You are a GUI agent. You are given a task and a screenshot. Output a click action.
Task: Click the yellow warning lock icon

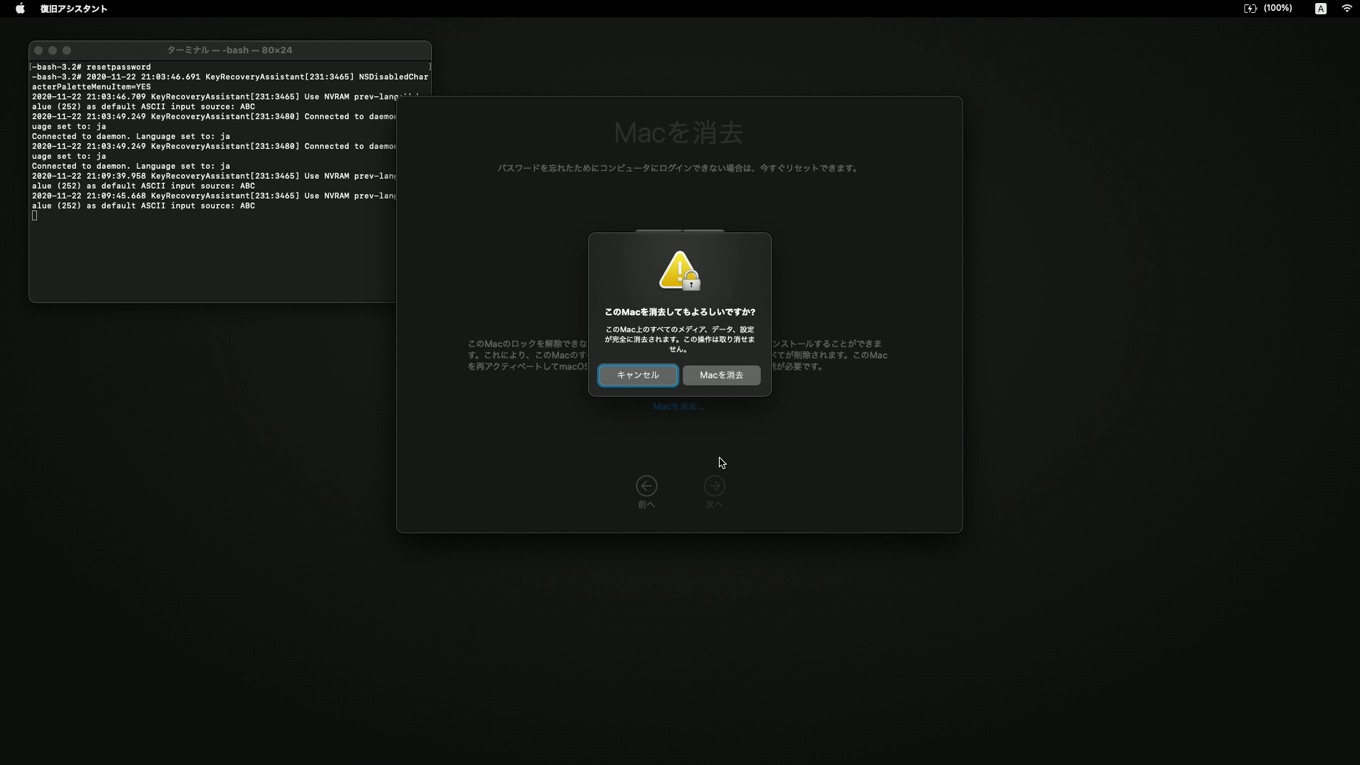(x=680, y=271)
